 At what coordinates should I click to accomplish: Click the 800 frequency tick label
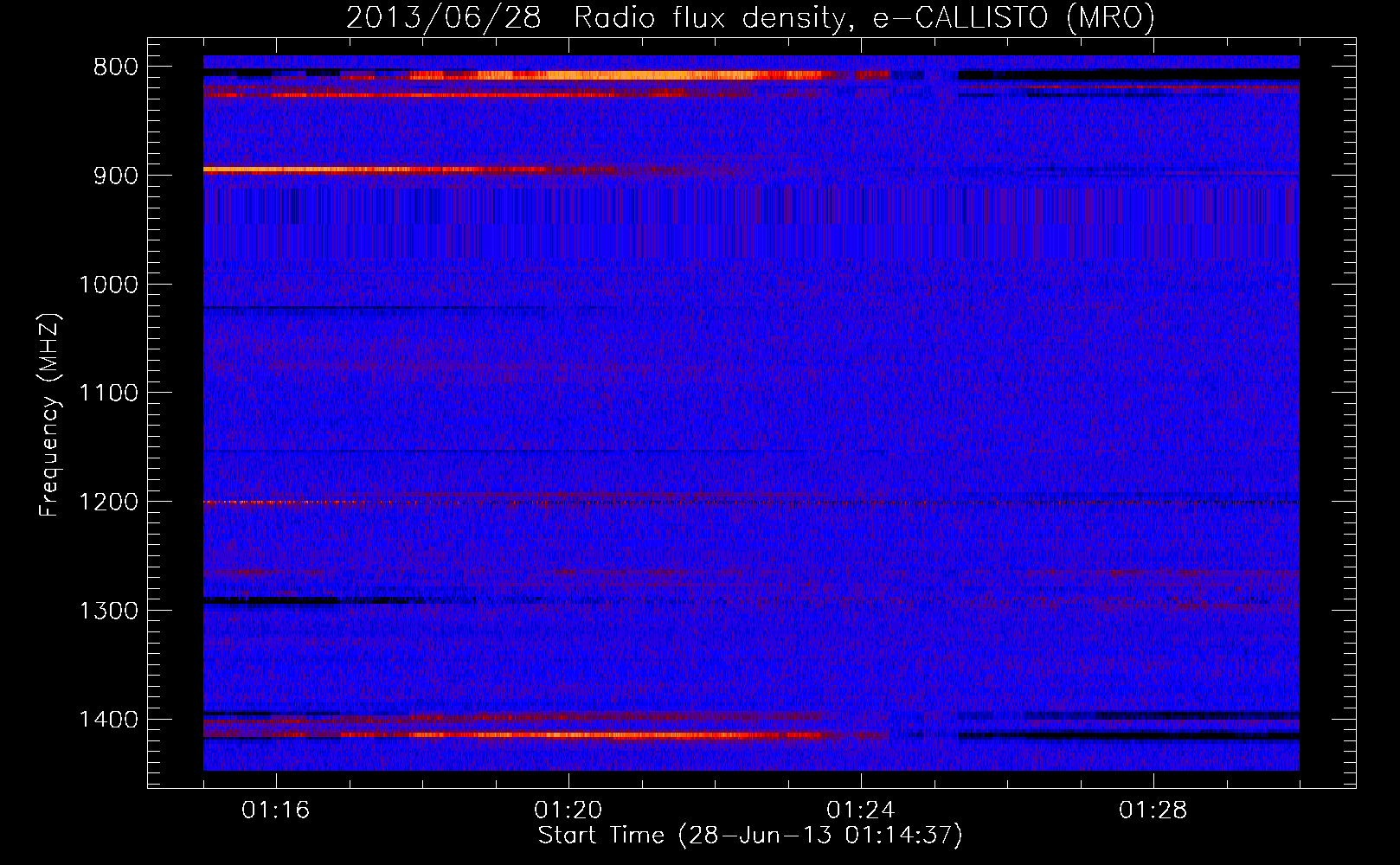pos(115,67)
